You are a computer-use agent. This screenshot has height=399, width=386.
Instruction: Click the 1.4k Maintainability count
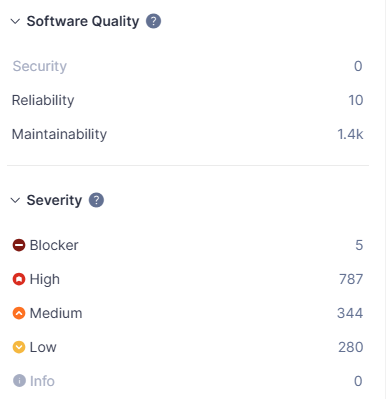(350, 134)
